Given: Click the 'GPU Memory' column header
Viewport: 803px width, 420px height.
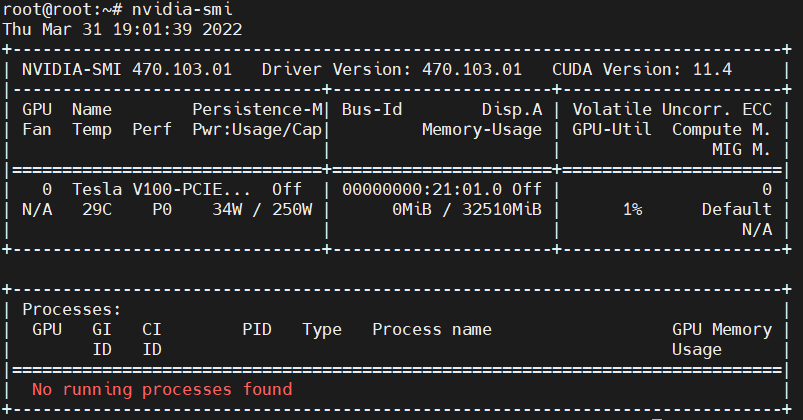Looking at the screenshot, I should [722, 329].
